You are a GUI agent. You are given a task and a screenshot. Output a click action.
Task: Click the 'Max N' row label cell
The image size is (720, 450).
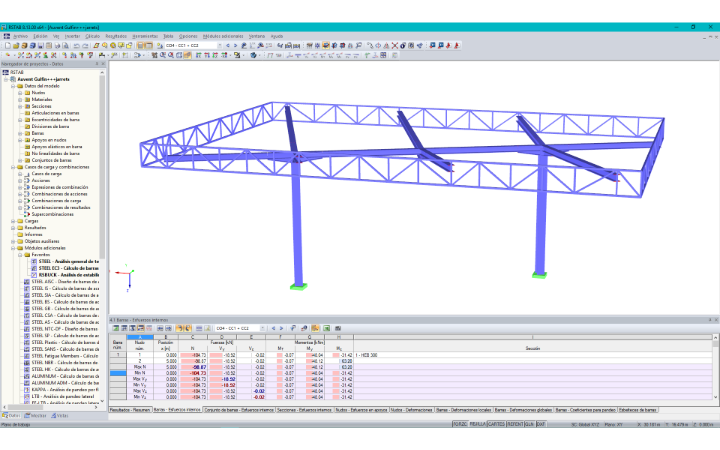pos(140,367)
